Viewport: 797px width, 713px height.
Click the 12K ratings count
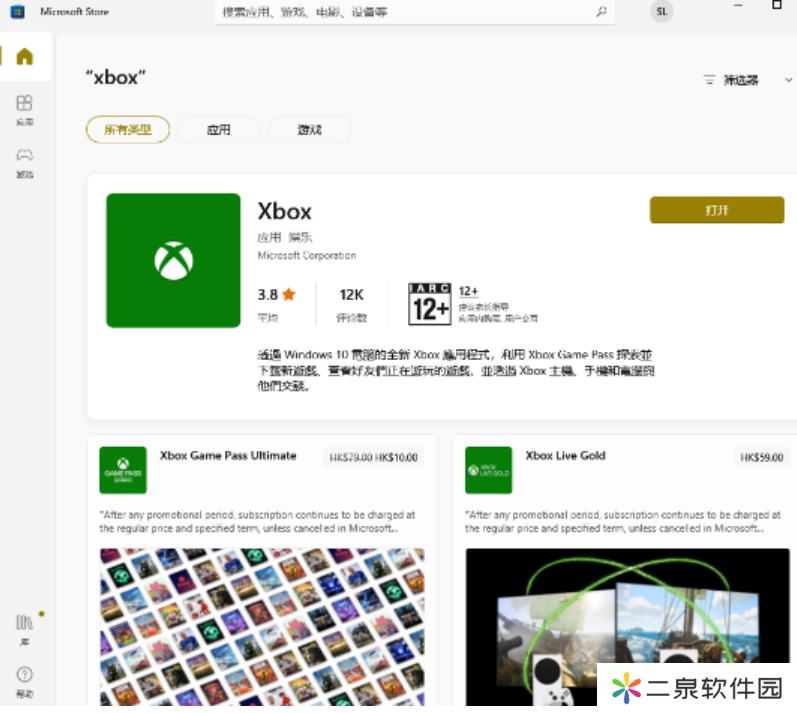click(351, 295)
